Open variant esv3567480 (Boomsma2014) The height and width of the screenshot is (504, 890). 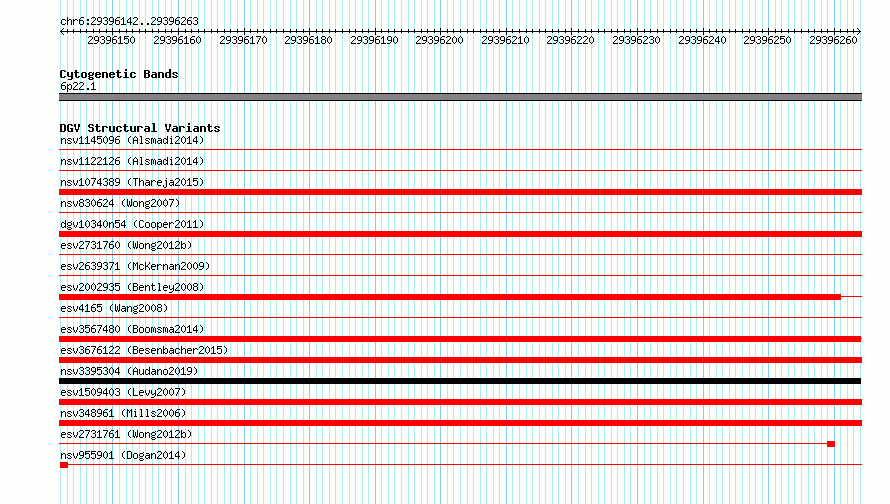point(132,329)
